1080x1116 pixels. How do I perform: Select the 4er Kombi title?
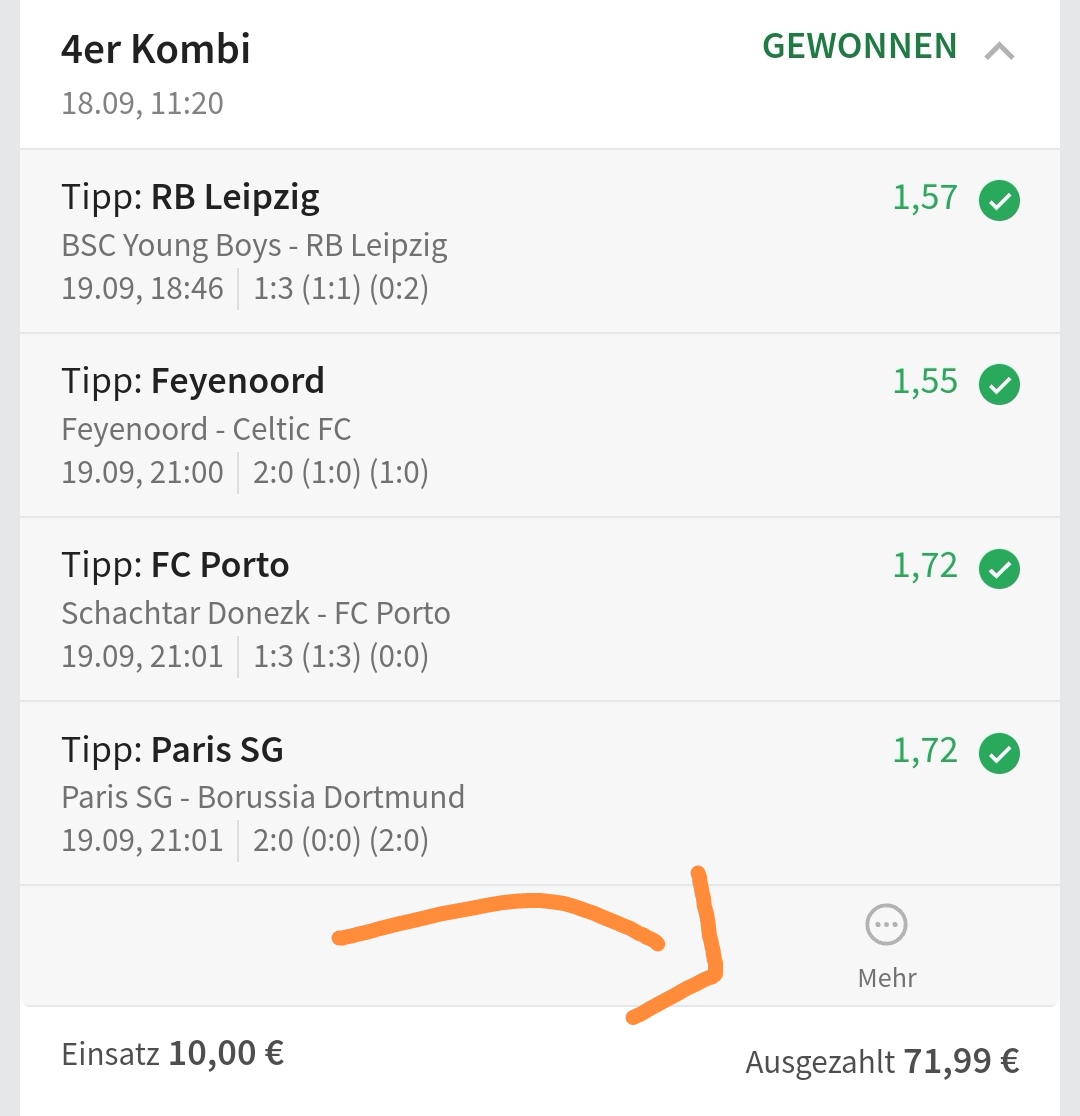tap(156, 49)
